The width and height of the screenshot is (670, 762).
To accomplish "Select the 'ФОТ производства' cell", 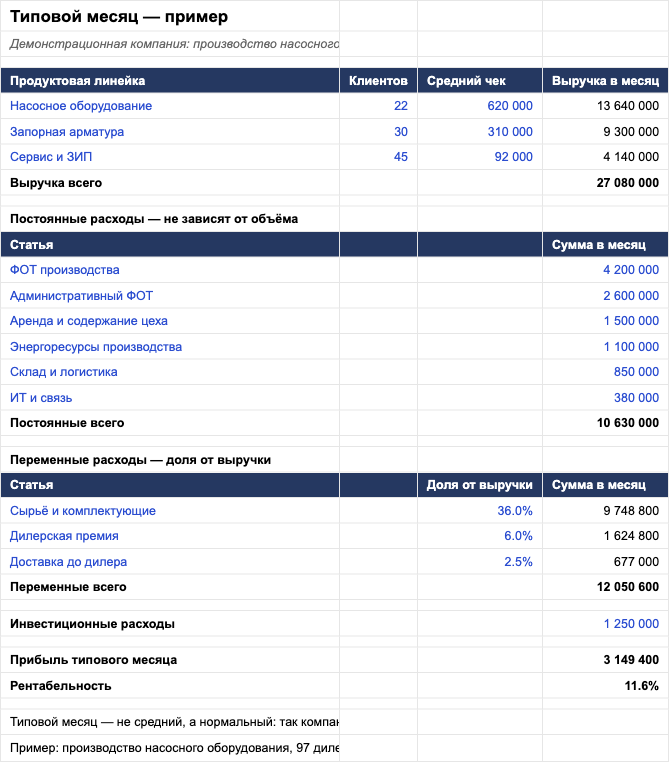I will pyautogui.click(x=170, y=270).
